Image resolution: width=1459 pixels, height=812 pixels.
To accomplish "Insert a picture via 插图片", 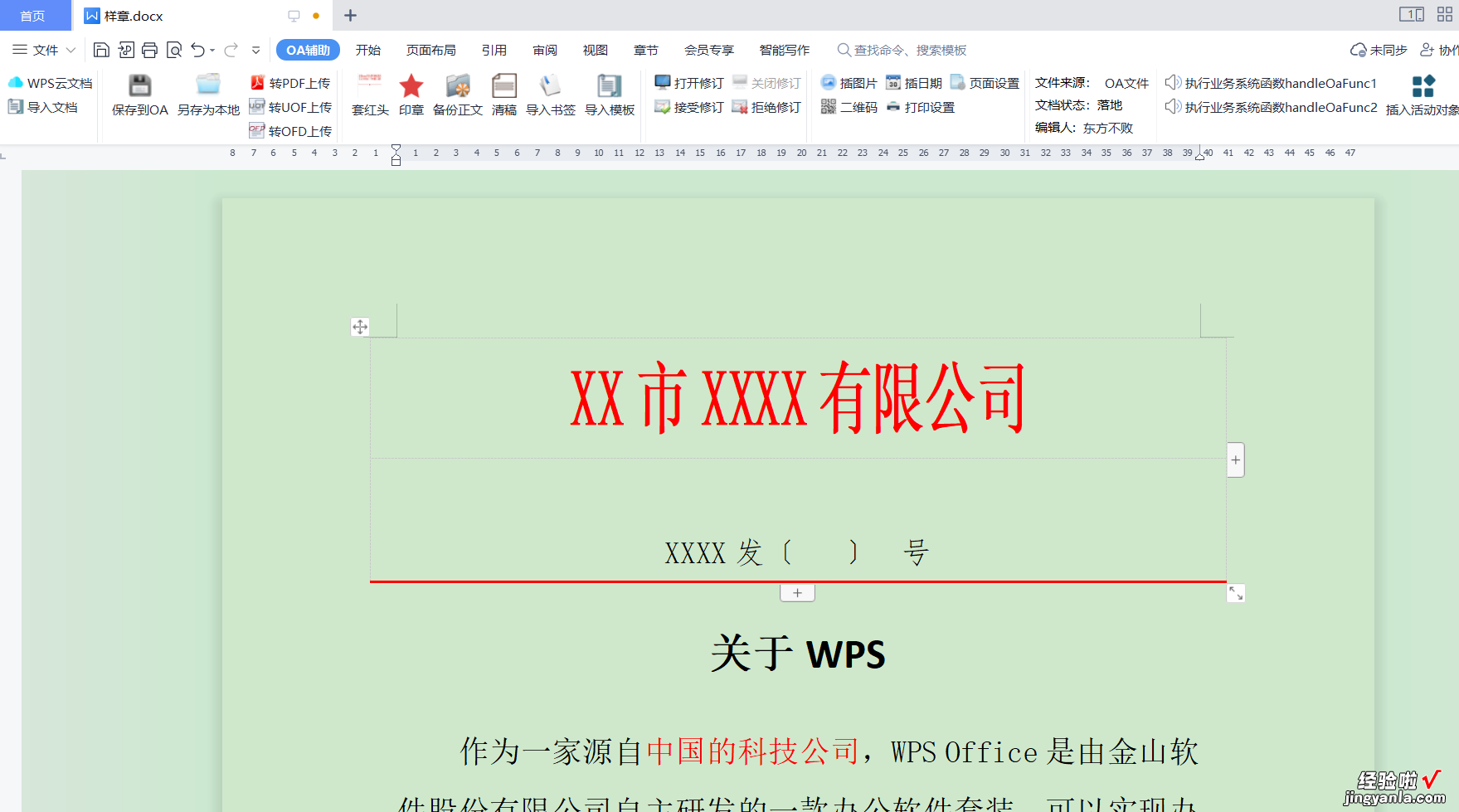I will coord(849,83).
